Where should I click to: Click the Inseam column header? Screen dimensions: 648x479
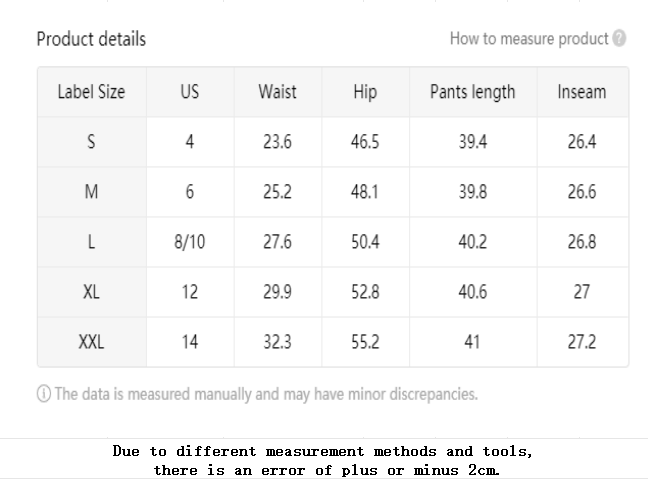tap(582, 92)
